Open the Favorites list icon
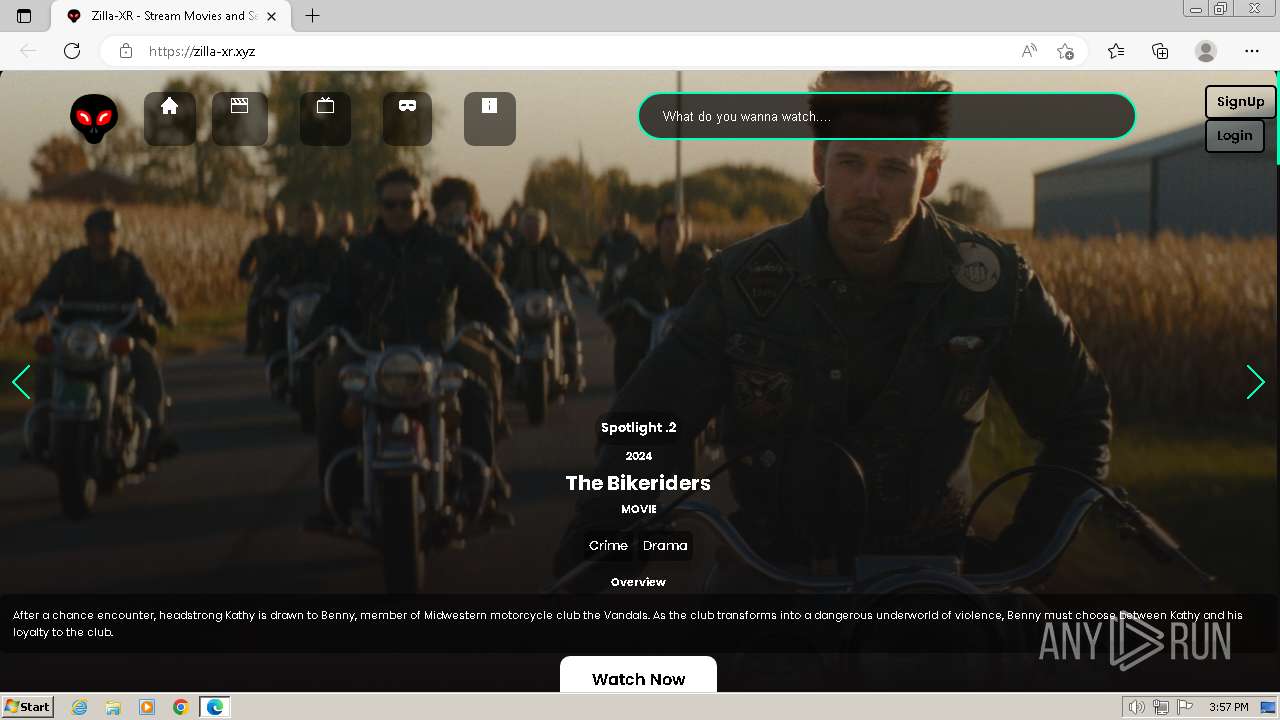Screen dimensions: 1280x720 [1116, 51]
